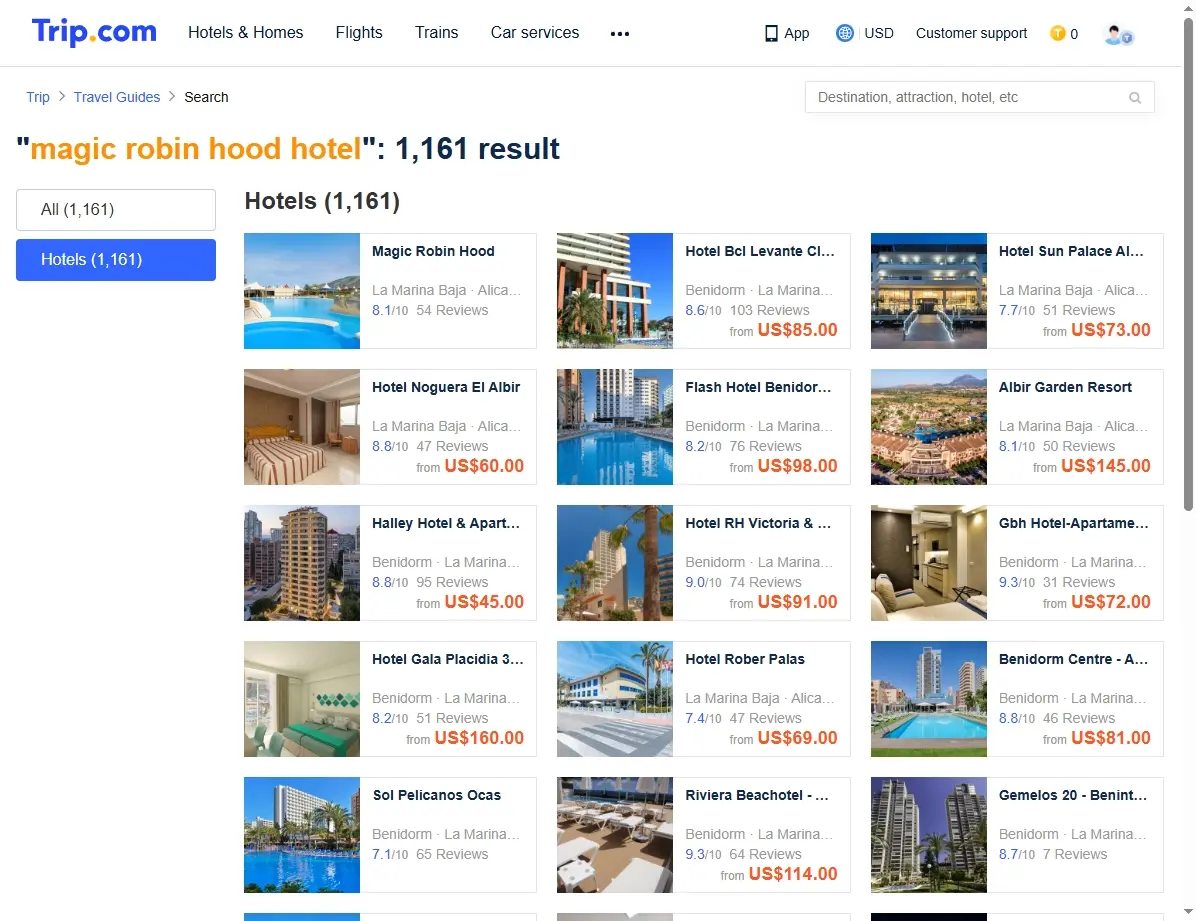Click US$81.00 price on Benidorm Centre
Image resolution: width=1196 pixels, height=921 pixels.
(x=1111, y=737)
